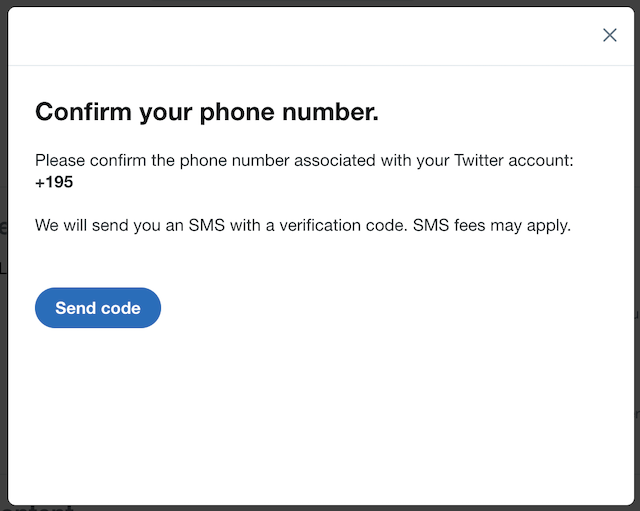The height and width of the screenshot is (511, 640).
Task: Click the empty header bar of the dialog
Action: (x=300, y=35)
